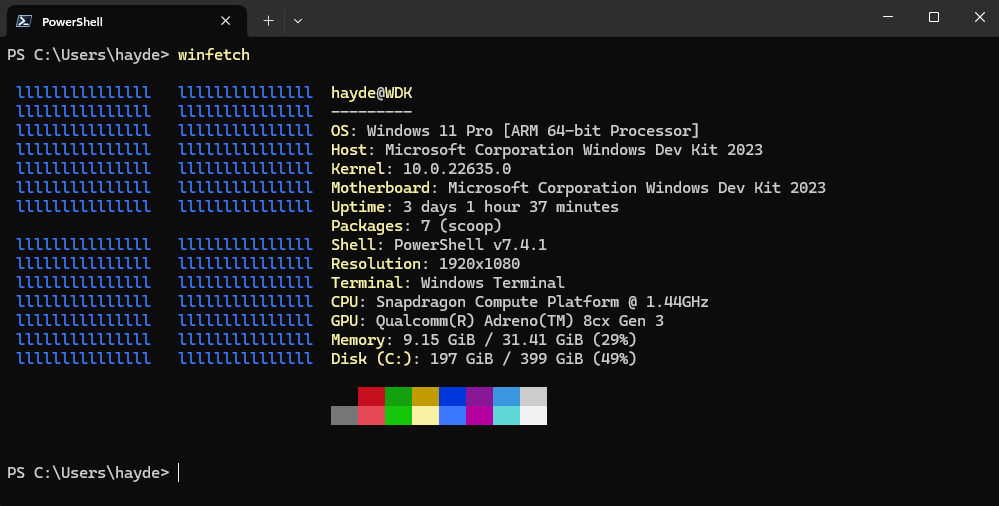This screenshot has height=506, width=999.
Task: Click the dark gray color block
Action: tap(345, 416)
